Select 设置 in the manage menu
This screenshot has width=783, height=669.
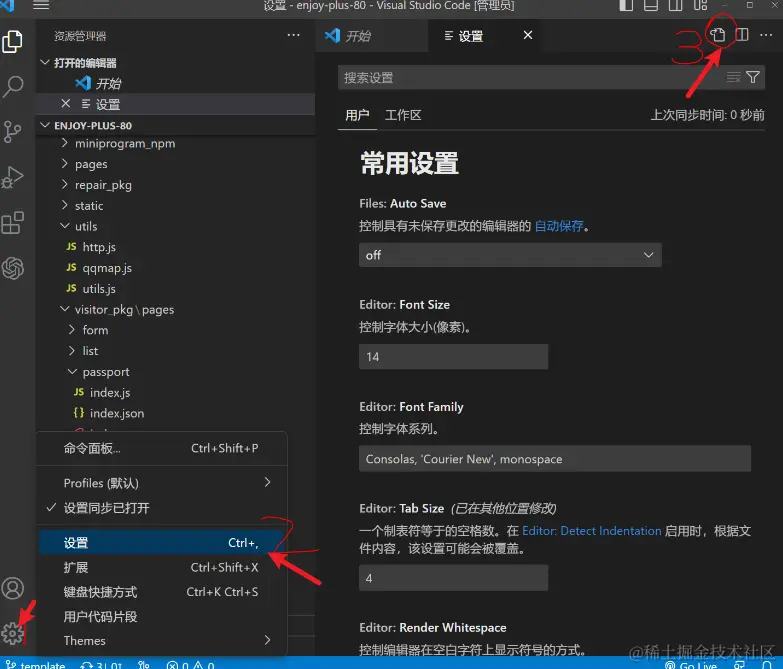pos(163,543)
